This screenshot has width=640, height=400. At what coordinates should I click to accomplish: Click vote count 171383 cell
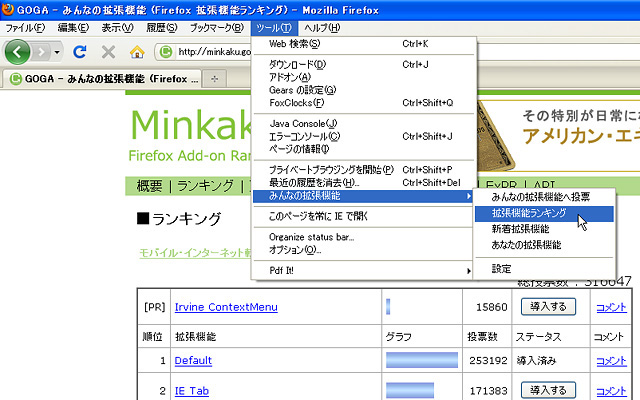click(x=488, y=391)
